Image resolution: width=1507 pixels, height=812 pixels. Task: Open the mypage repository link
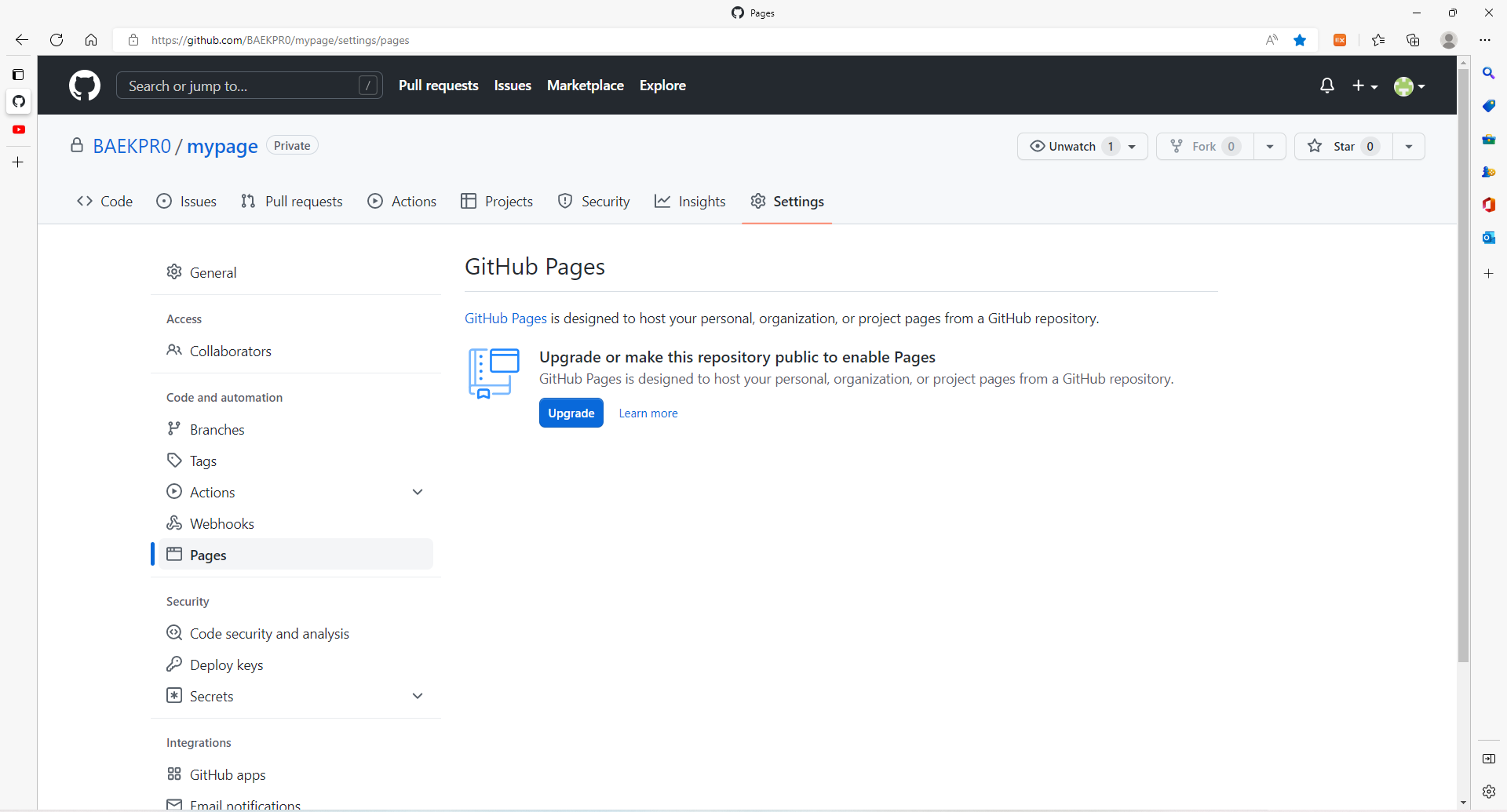(x=222, y=147)
